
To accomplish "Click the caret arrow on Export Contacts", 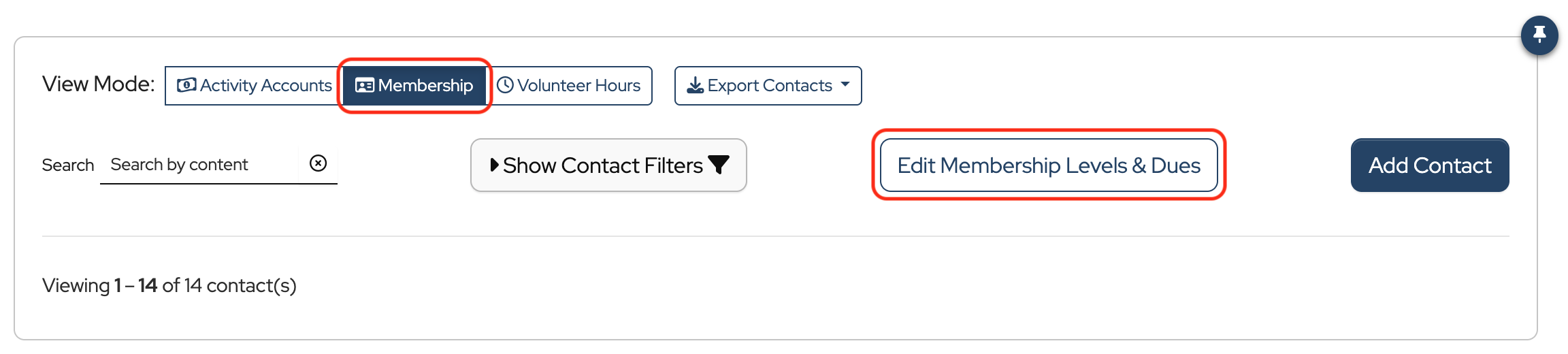I will (x=845, y=84).
